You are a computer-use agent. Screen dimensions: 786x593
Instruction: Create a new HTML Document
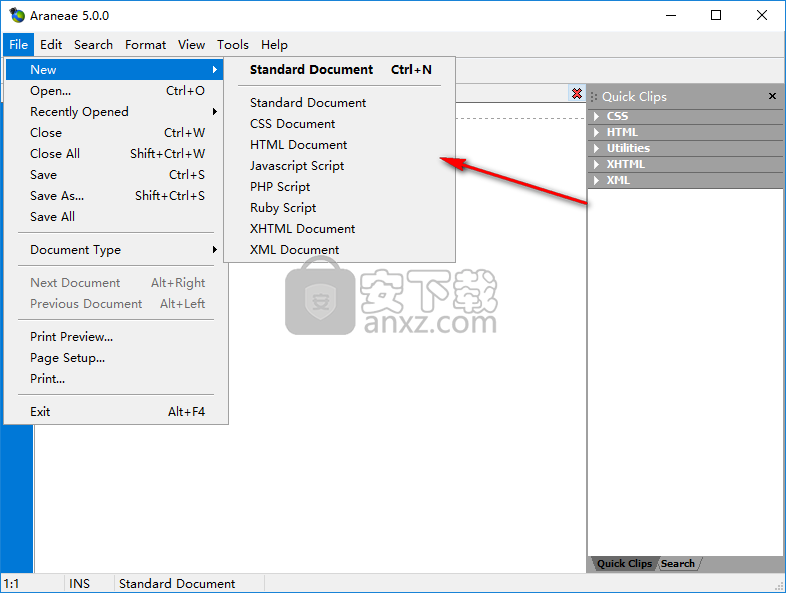[x=339, y=145]
